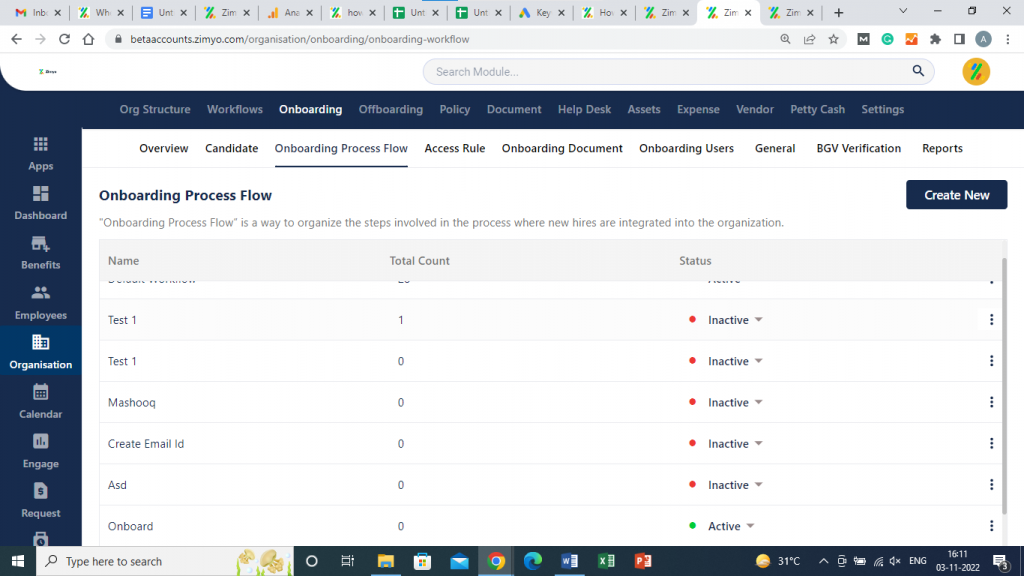Expand Inactive status dropdown for Create Email Id
The height and width of the screenshot is (576, 1024).
click(758, 443)
